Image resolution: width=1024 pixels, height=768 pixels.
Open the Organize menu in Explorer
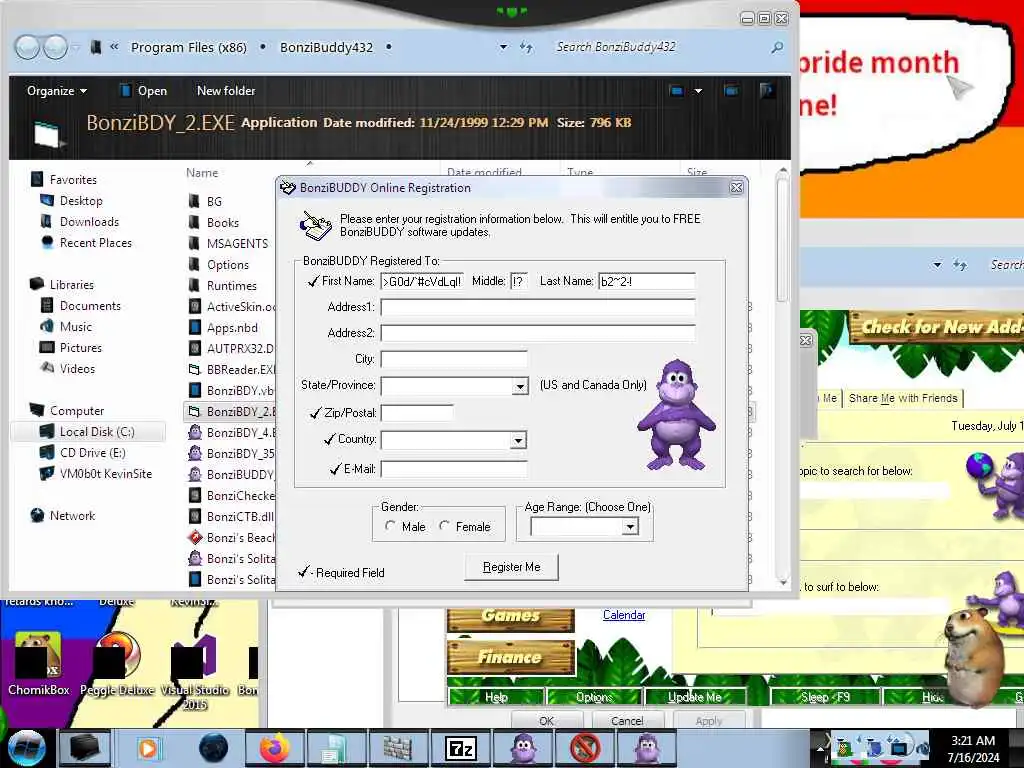click(57, 91)
